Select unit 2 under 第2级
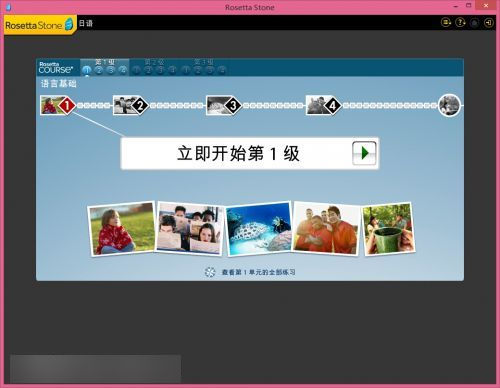 click(x=148, y=70)
